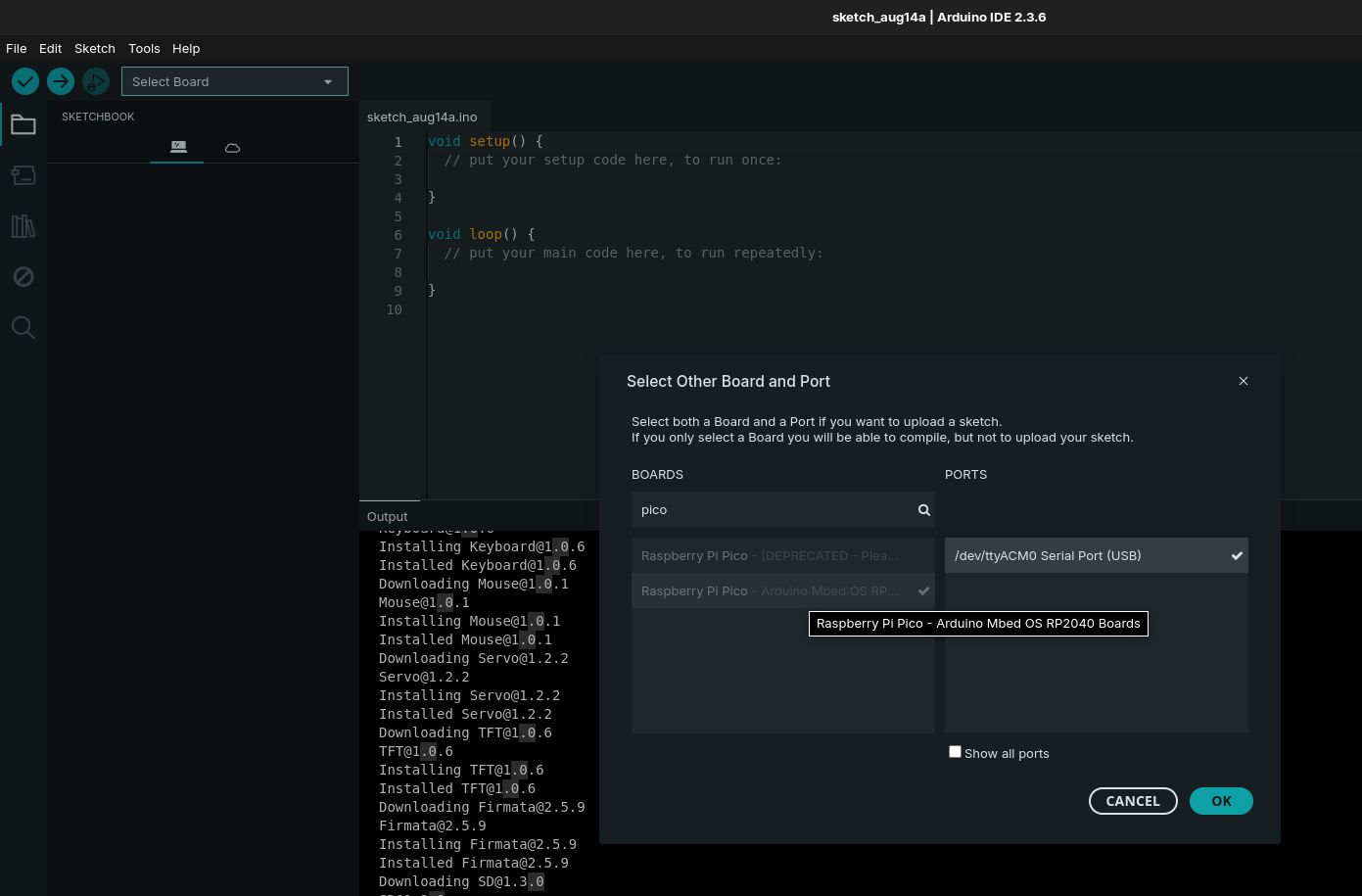Screen dimensions: 1362x896
Task: Click the SKETCHBOOK panel header
Action: pyautogui.click(x=98, y=117)
